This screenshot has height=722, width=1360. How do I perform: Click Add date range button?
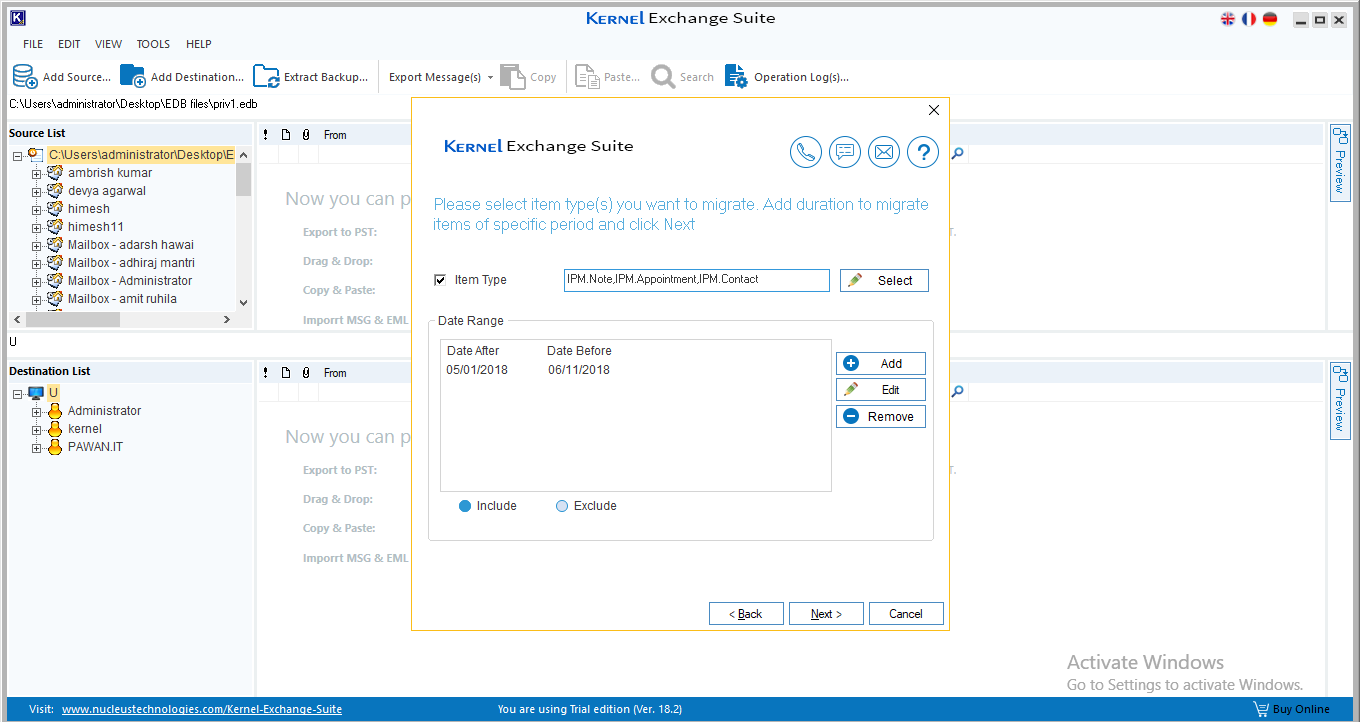point(880,364)
